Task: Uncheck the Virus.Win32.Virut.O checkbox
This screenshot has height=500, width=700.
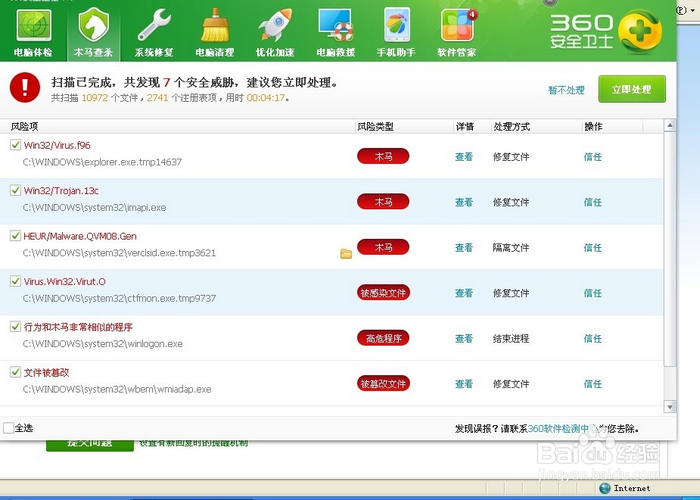Action: (15, 281)
